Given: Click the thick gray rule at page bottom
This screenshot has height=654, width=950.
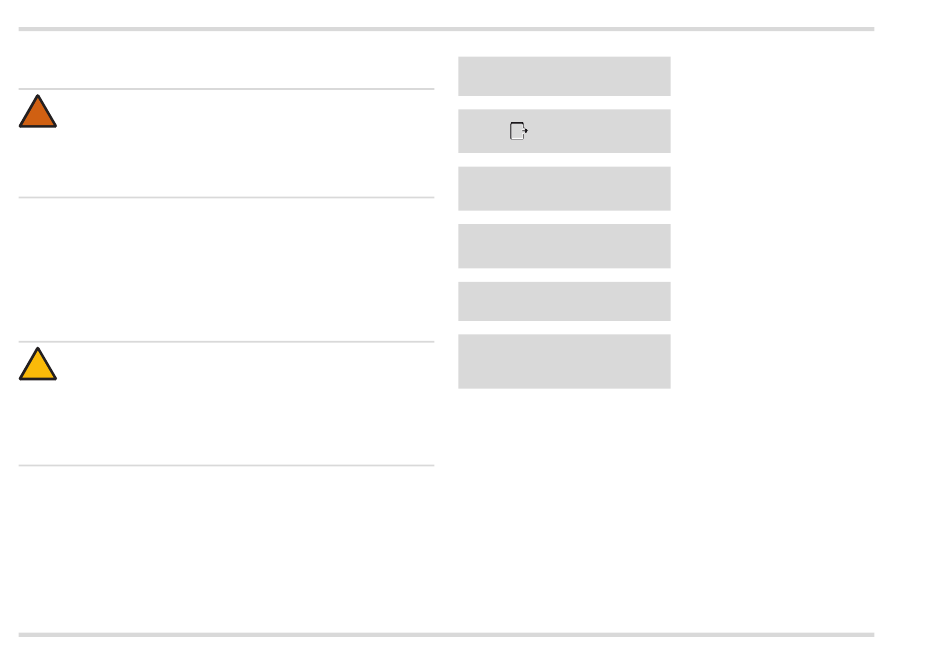Looking at the screenshot, I should [x=446, y=634].
